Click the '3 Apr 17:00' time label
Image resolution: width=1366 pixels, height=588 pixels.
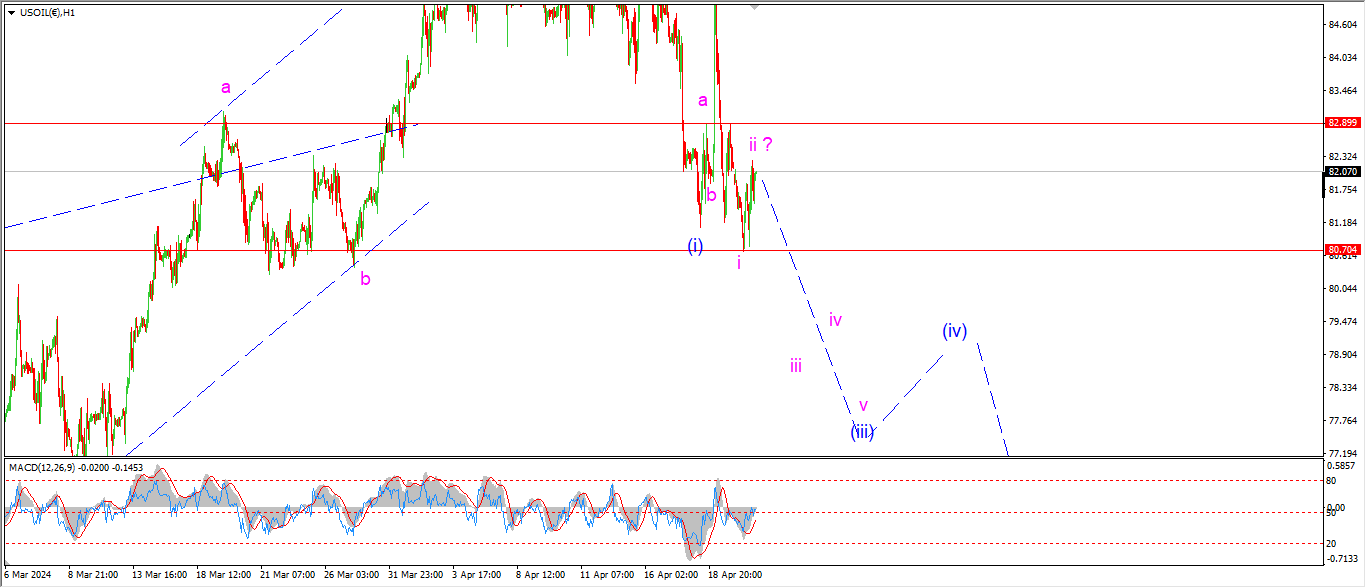[476, 575]
